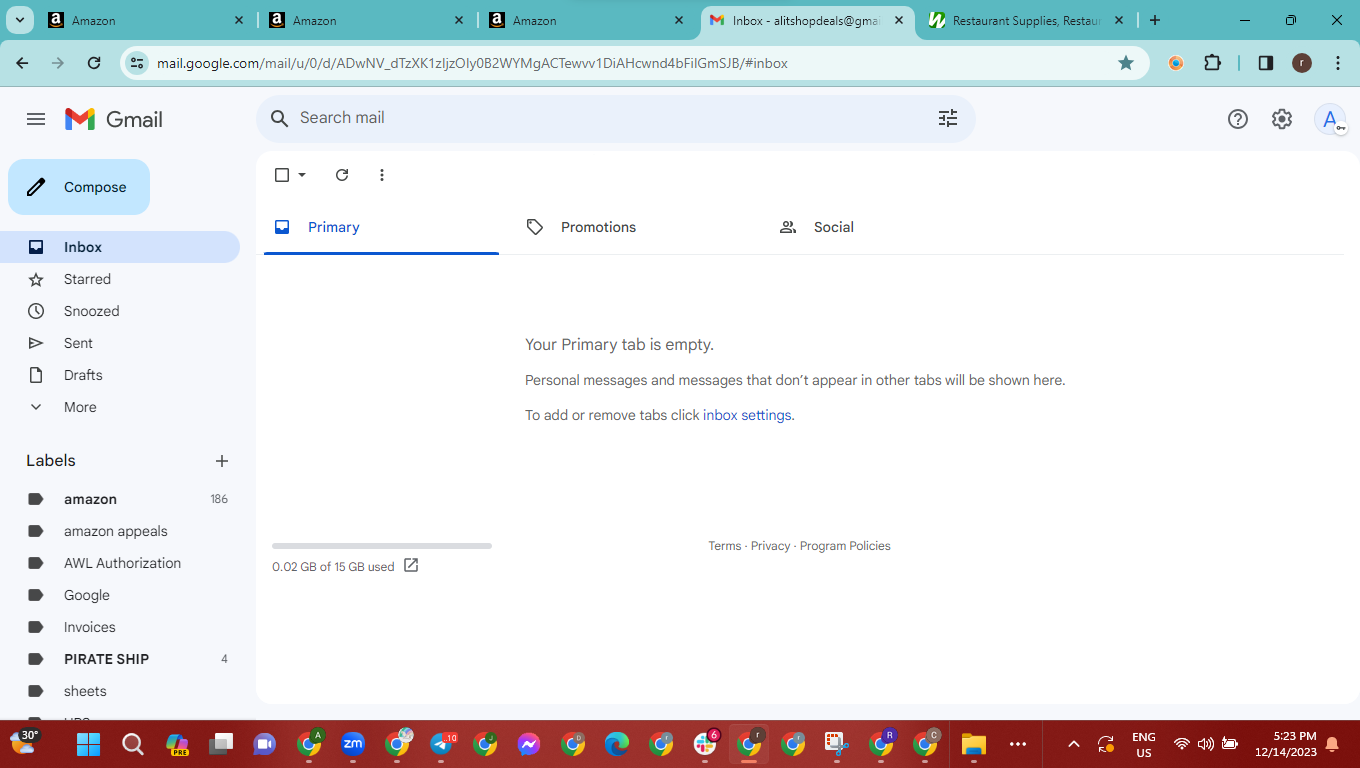Open the AWL Authorization label
The width and height of the screenshot is (1360, 768).
tap(120, 563)
